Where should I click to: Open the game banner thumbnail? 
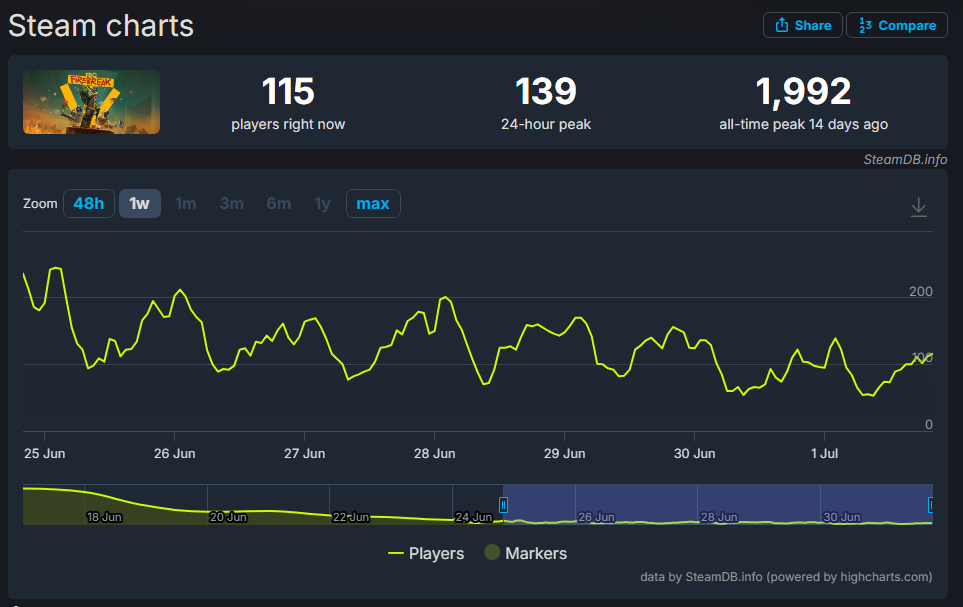point(91,102)
